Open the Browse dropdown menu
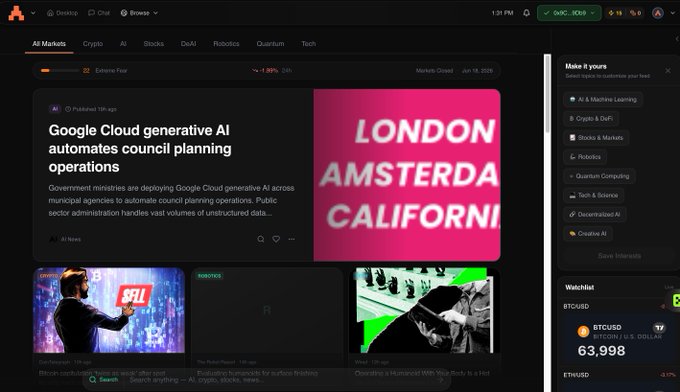The width and height of the screenshot is (680, 392). [139, 13]
